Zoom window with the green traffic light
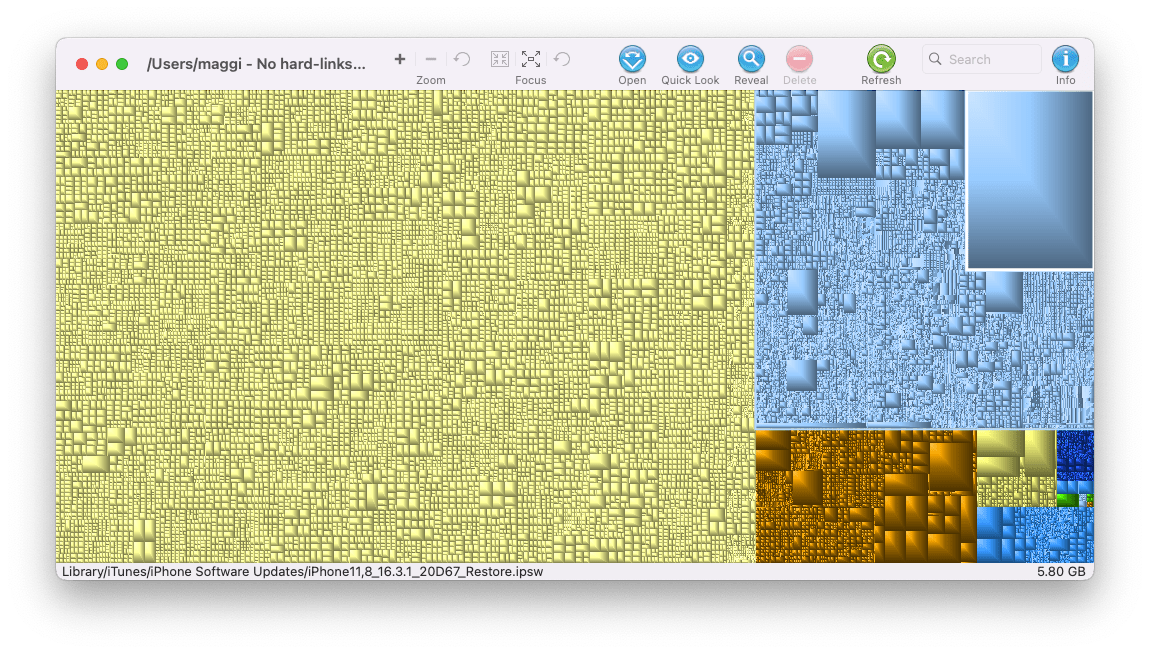Viewport: 1150px width, 654px height. [122, 64]
